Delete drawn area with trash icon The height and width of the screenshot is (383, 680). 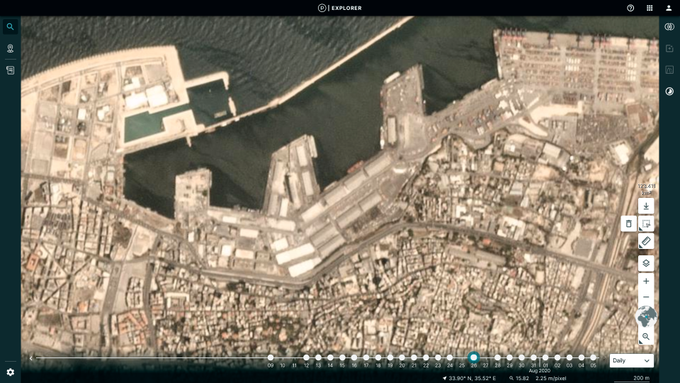(628, 224)
